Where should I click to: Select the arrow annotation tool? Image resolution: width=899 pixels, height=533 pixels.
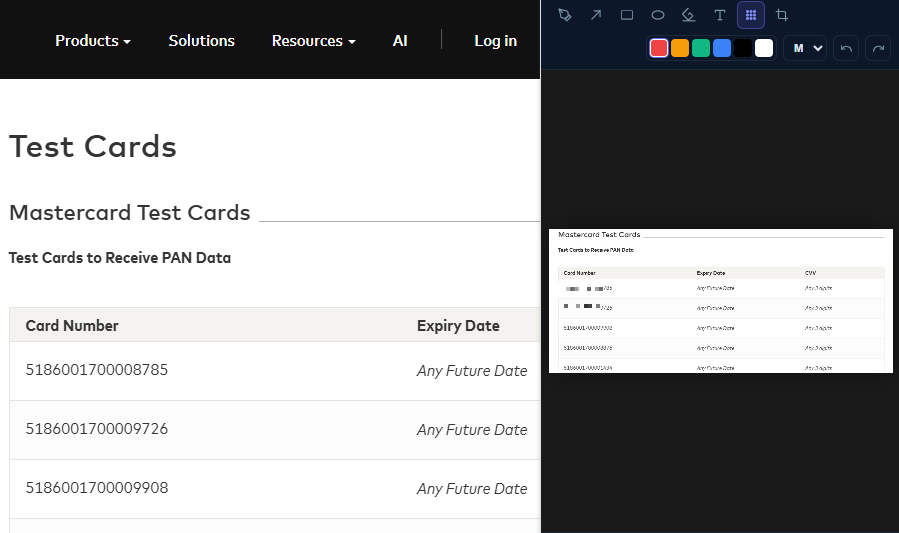[596, 15]
